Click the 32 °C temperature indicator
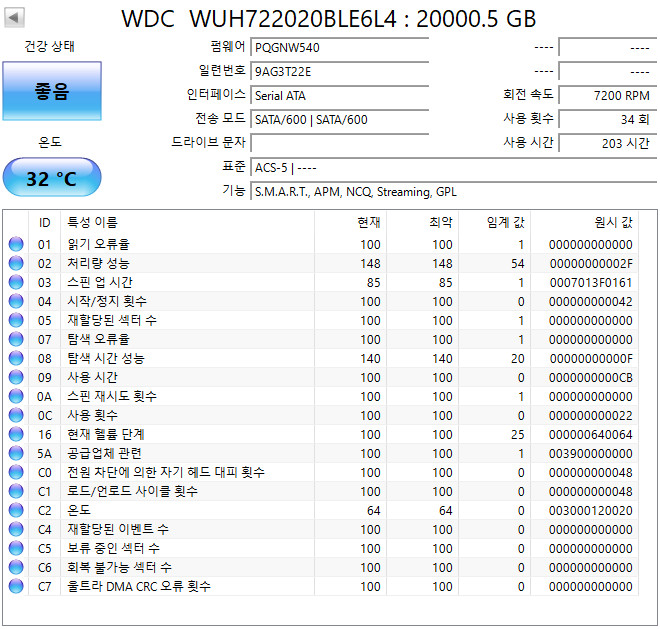Screen dimensions: 660x629 point(52,177)
